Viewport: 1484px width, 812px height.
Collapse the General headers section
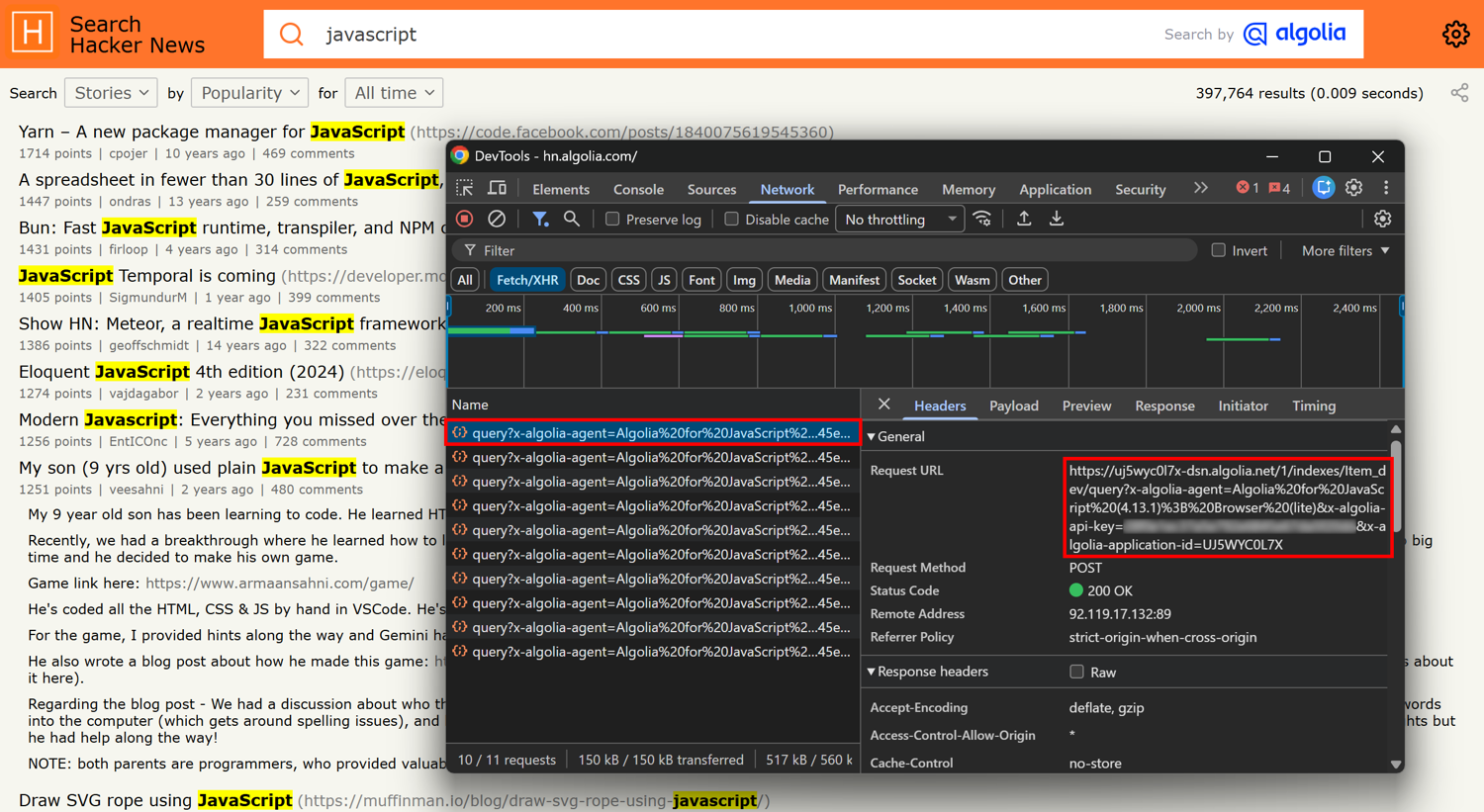click(x=897, y=436)
